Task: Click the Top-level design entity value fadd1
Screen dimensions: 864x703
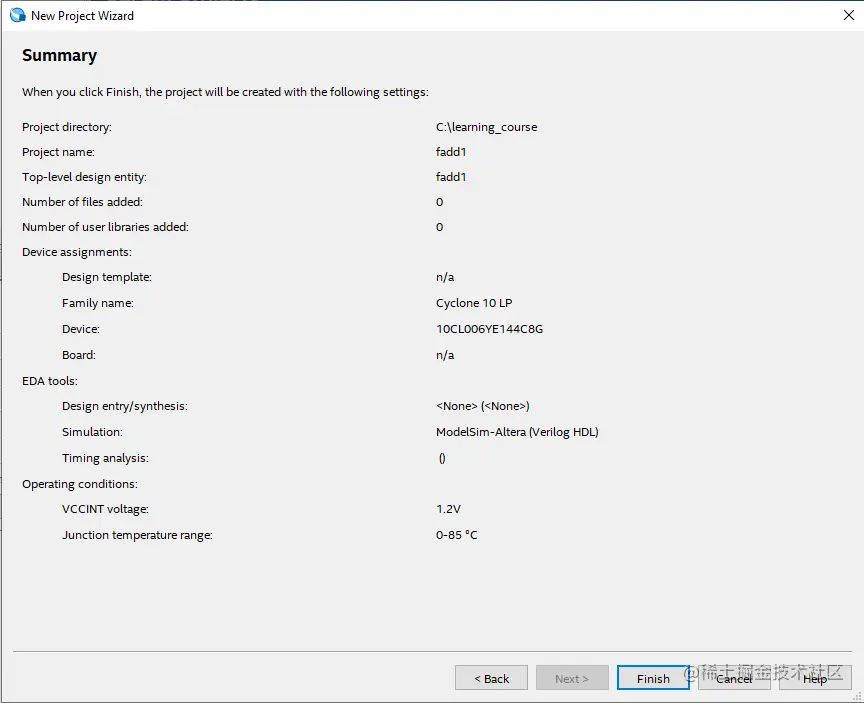Action: (x=451, y=177)
